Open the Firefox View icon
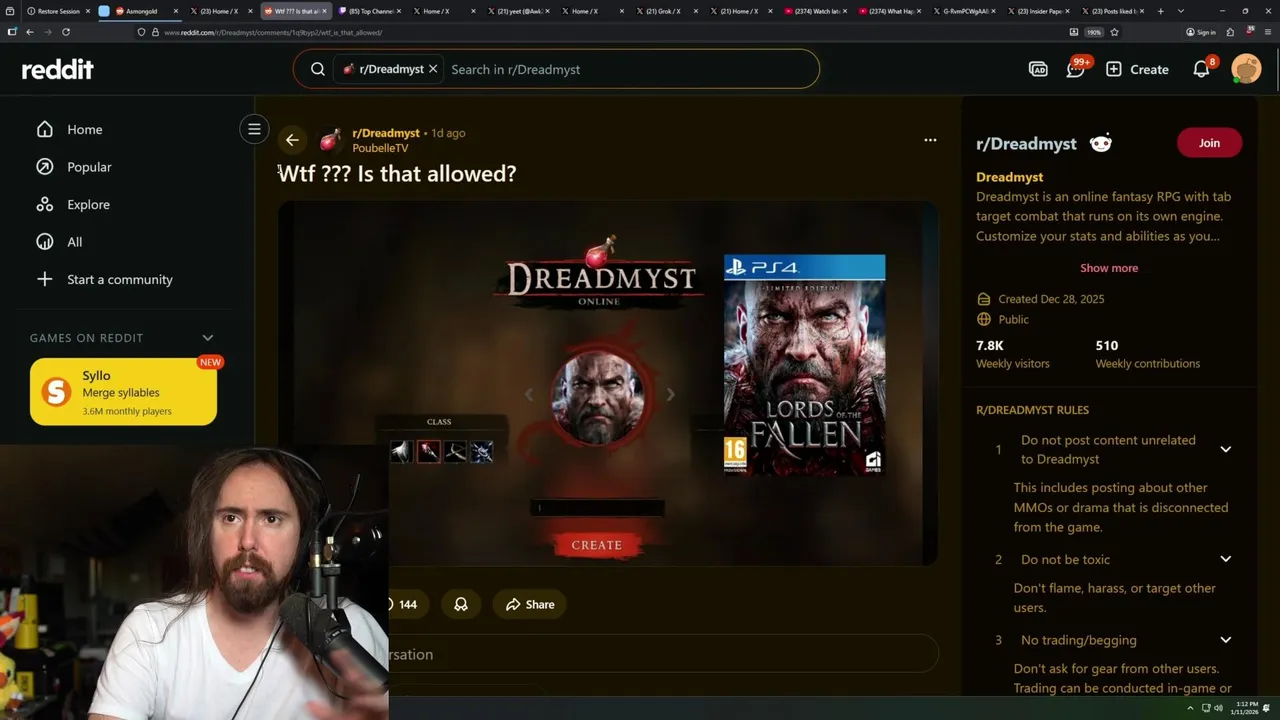 point(11,11)
